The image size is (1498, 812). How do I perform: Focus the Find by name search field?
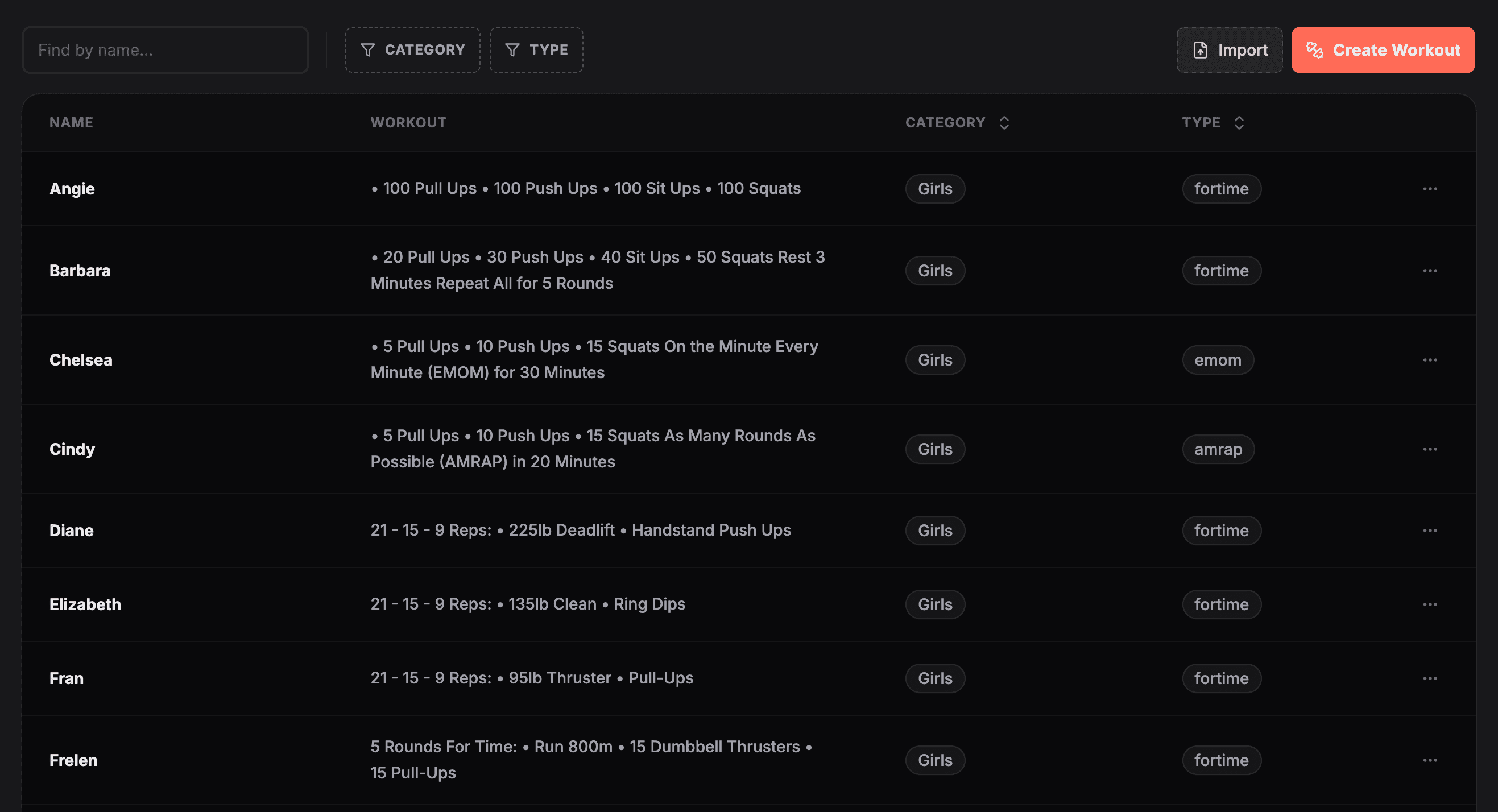165,50
